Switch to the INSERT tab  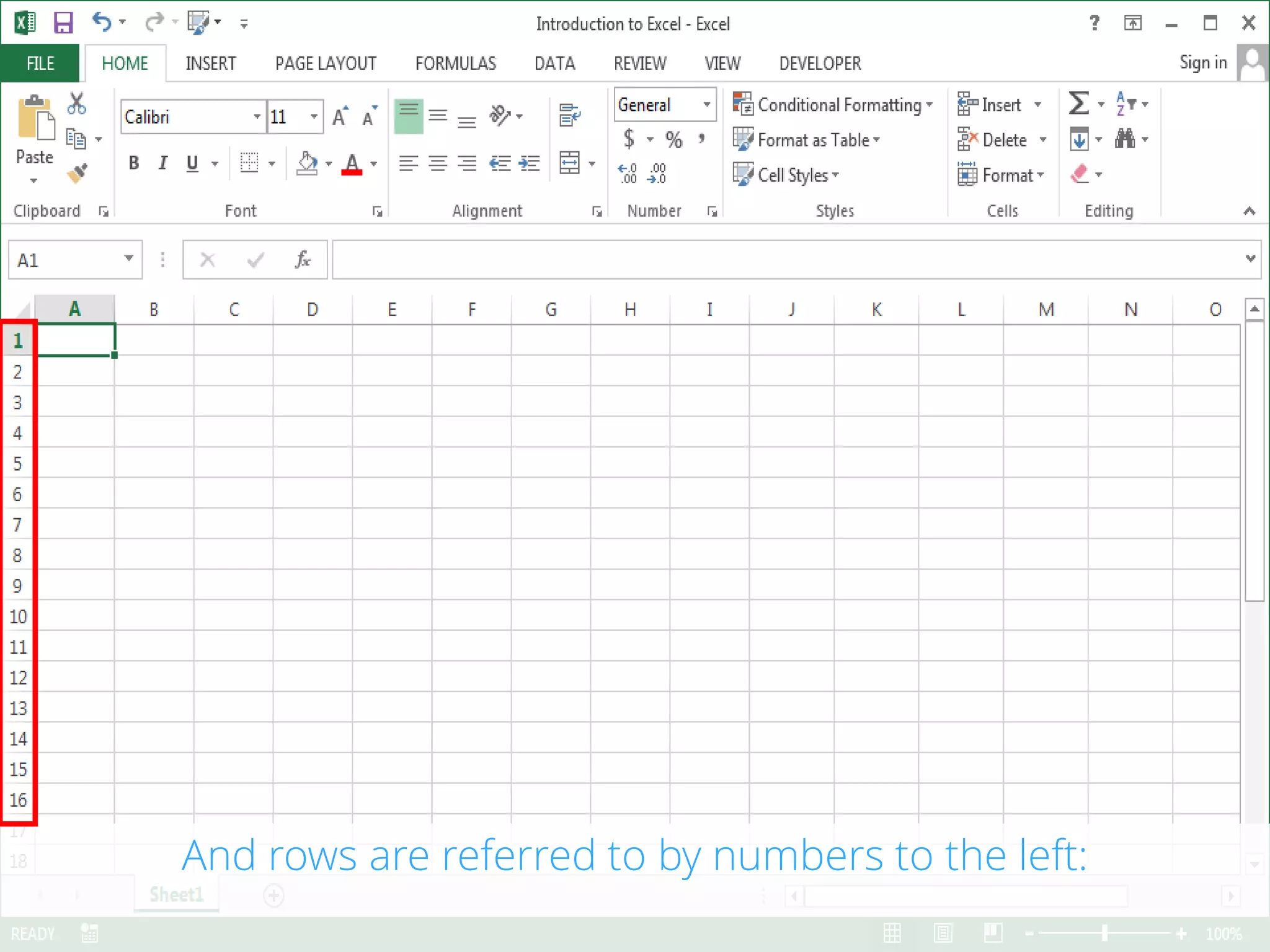click(211, 63)
